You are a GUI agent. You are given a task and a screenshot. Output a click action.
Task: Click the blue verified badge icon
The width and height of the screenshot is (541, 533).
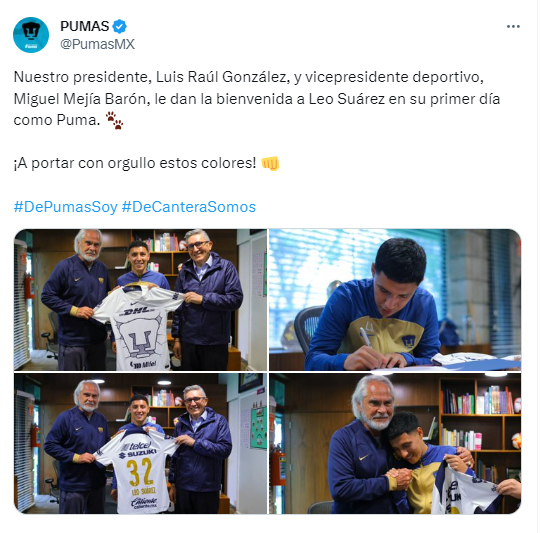tap(119, 27)
